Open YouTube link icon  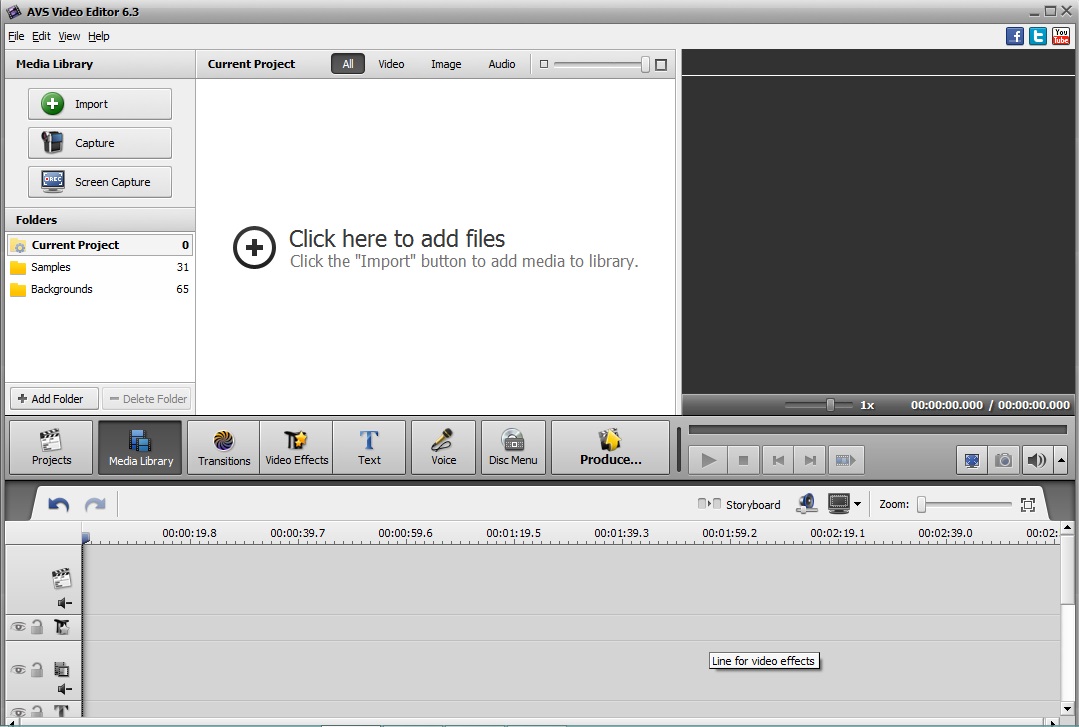tap(1060, 36)
